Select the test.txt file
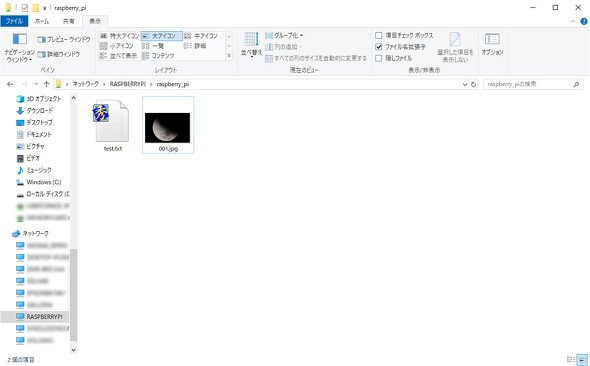The image size is (590, 366). 113,126
